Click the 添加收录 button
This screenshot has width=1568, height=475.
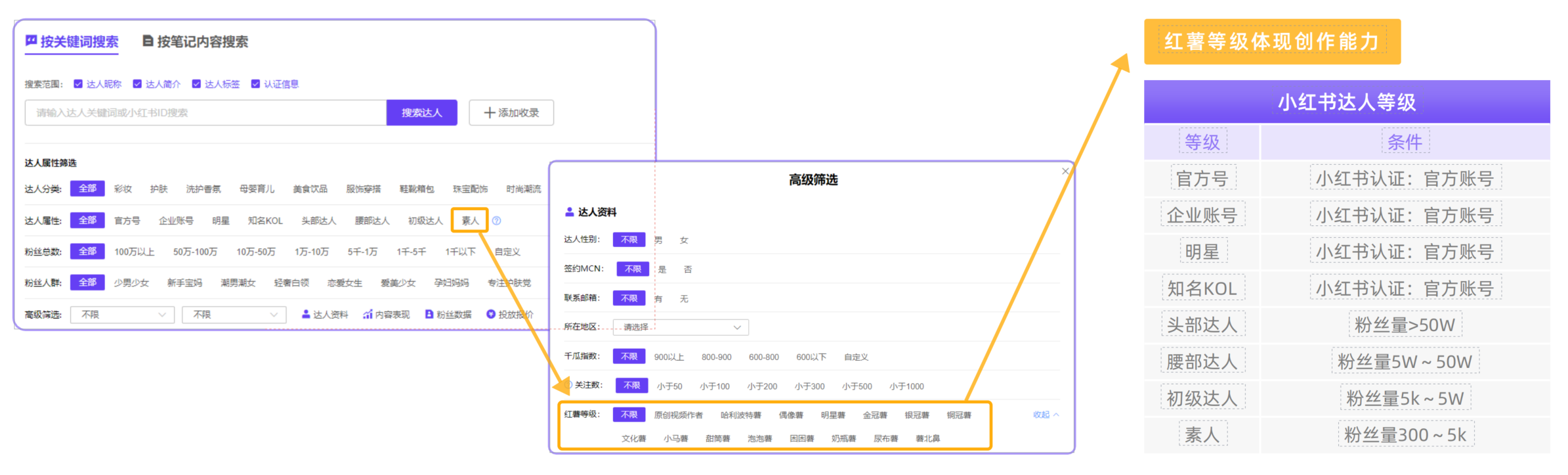click(x=511, y=113)
